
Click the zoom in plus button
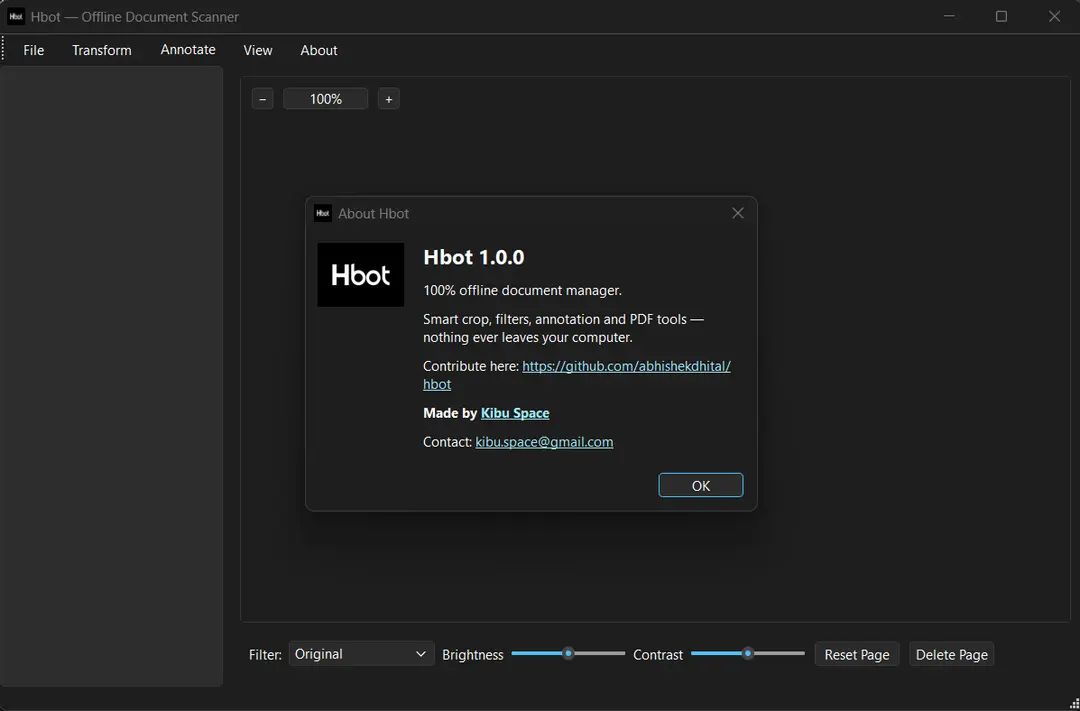point(388,99)
